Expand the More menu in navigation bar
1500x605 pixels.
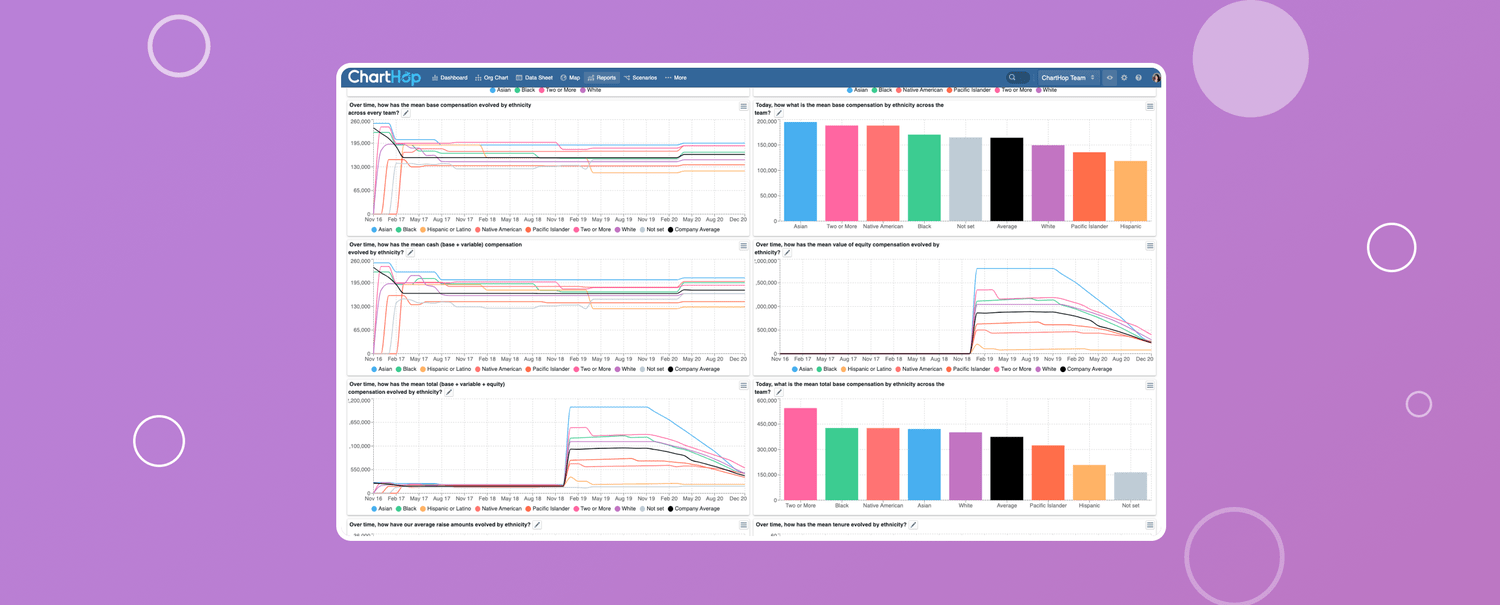tap(676, 78)
